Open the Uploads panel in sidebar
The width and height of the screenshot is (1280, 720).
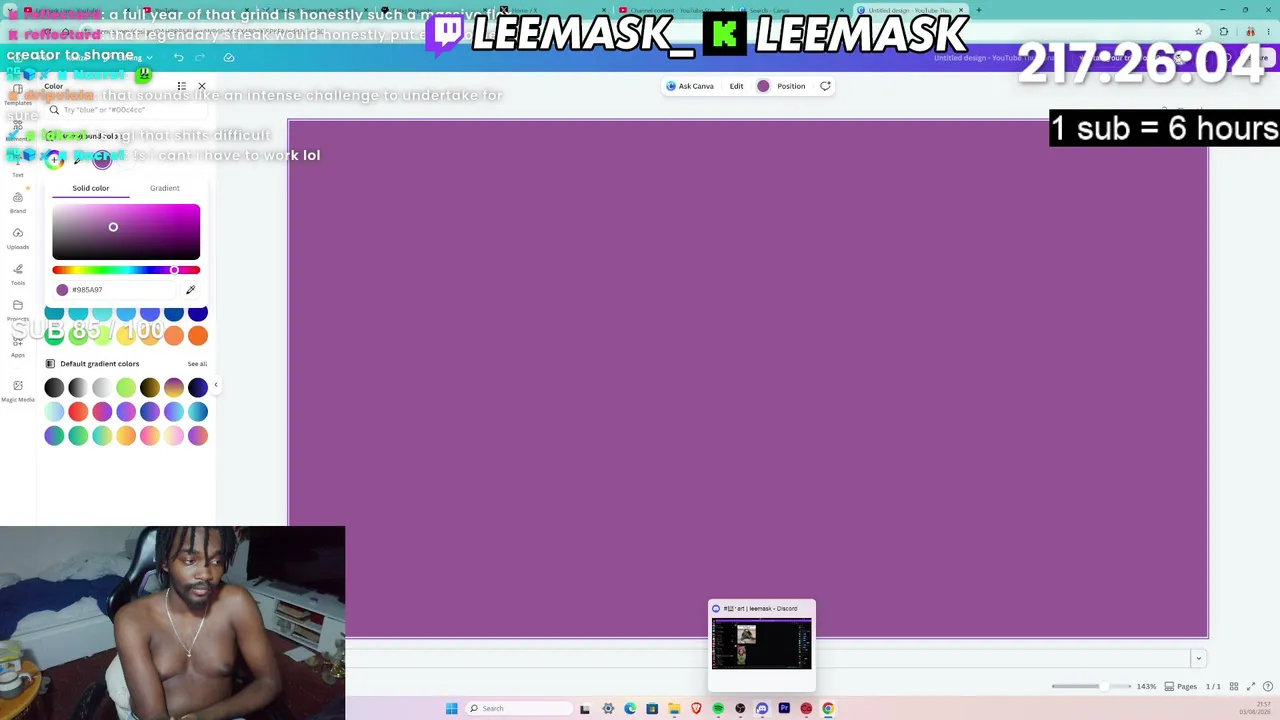18,238
